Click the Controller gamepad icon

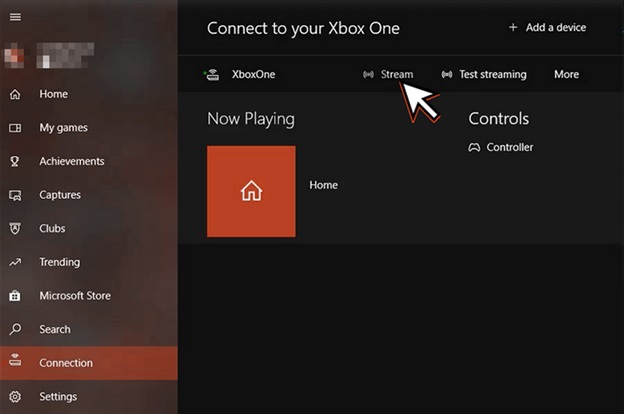474,148
